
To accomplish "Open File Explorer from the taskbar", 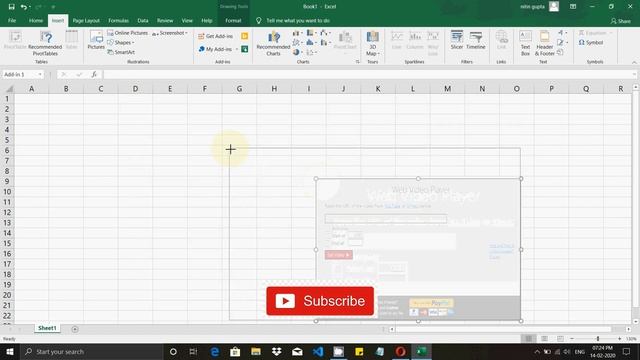I will click(x=256, y=351).
